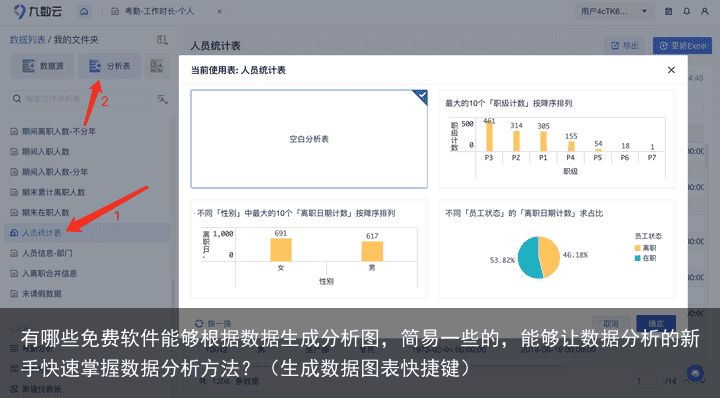720x398 pixels.
Task: Click the table icon beside 期间入职人数-分年
Action: 14,172
